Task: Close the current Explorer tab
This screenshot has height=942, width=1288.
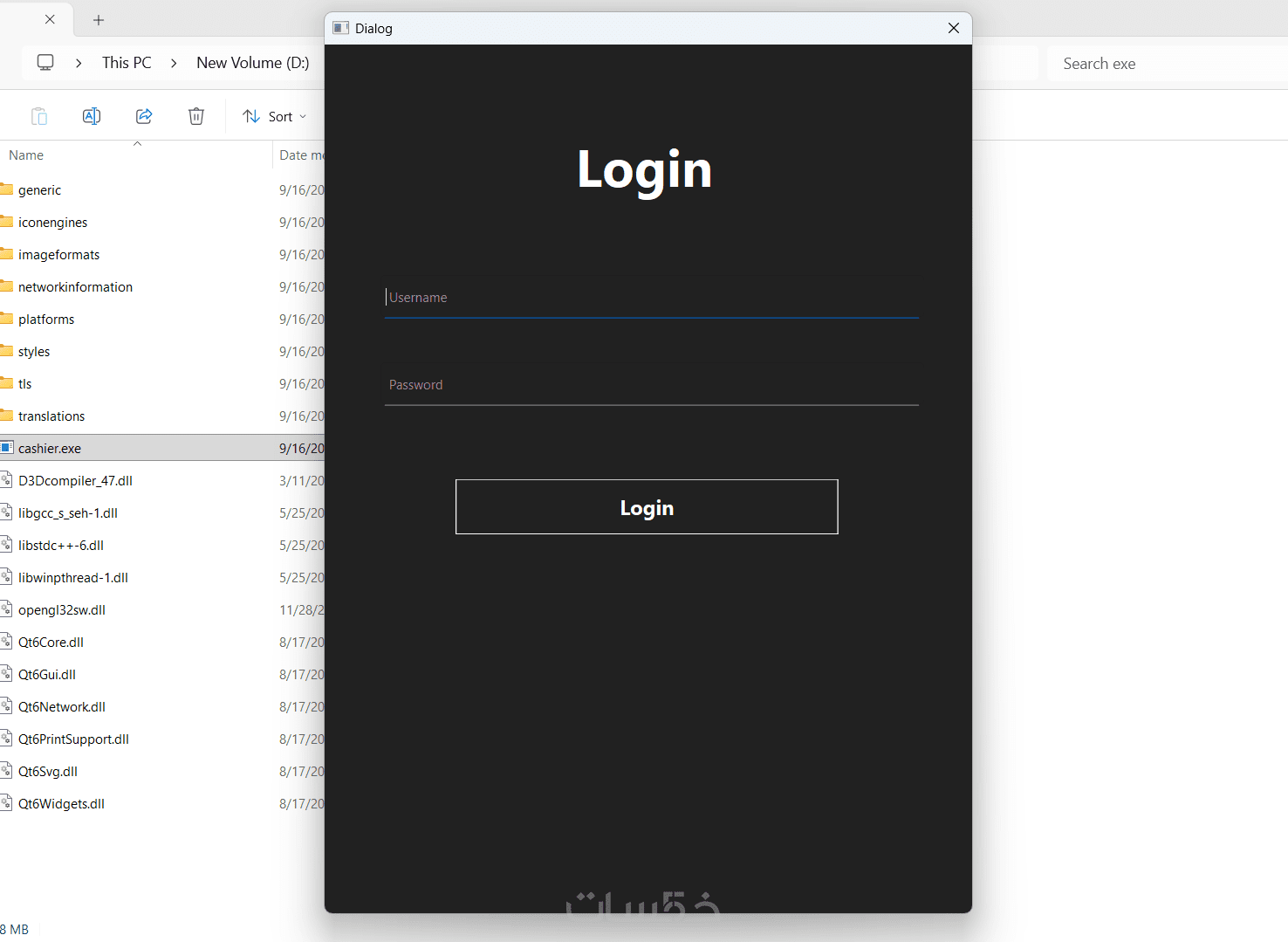Action: click(50, 19)
